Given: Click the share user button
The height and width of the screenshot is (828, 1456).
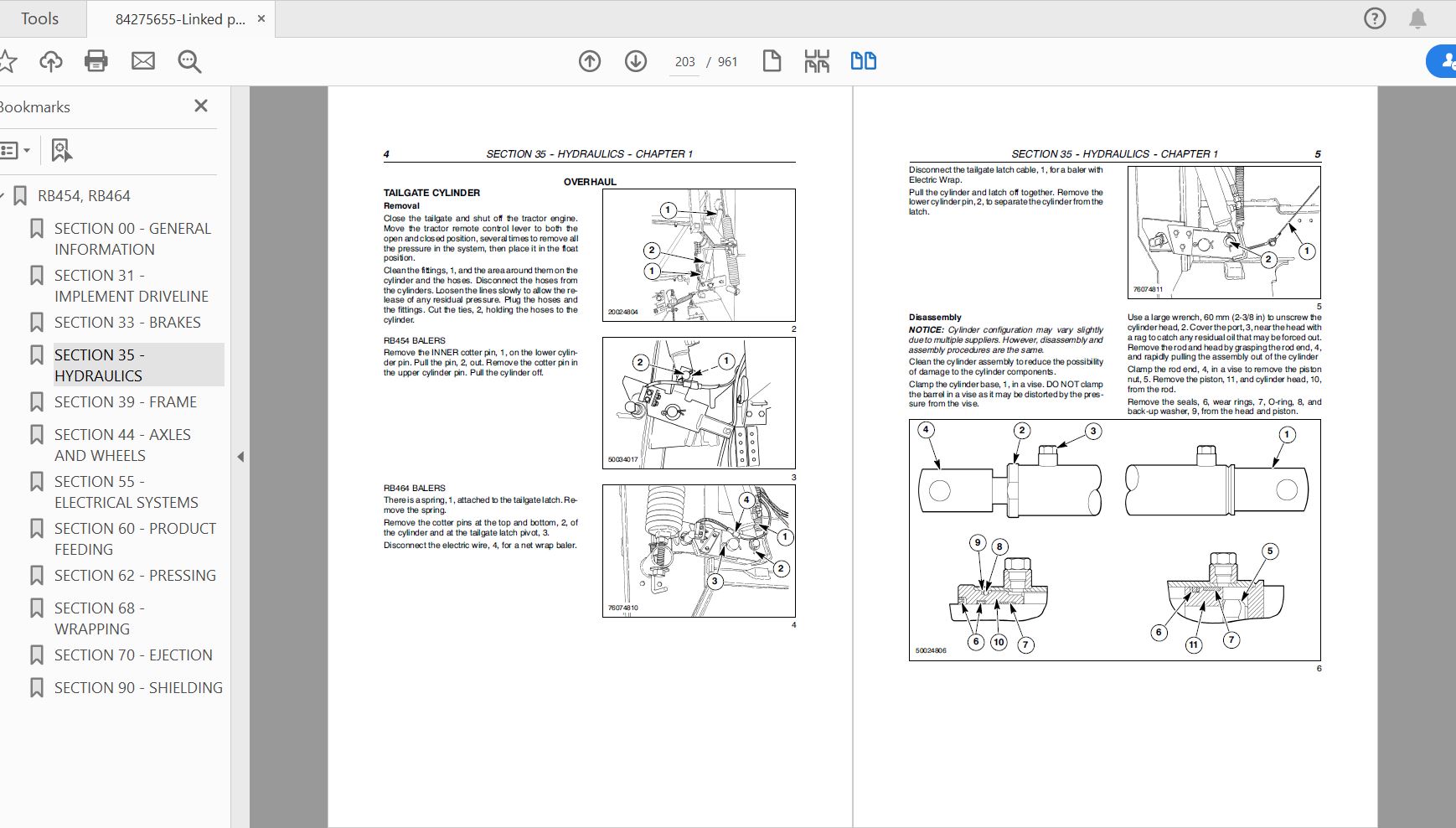Looking at the screenshot, I should pyautogui.click(x=1443, y=61).
